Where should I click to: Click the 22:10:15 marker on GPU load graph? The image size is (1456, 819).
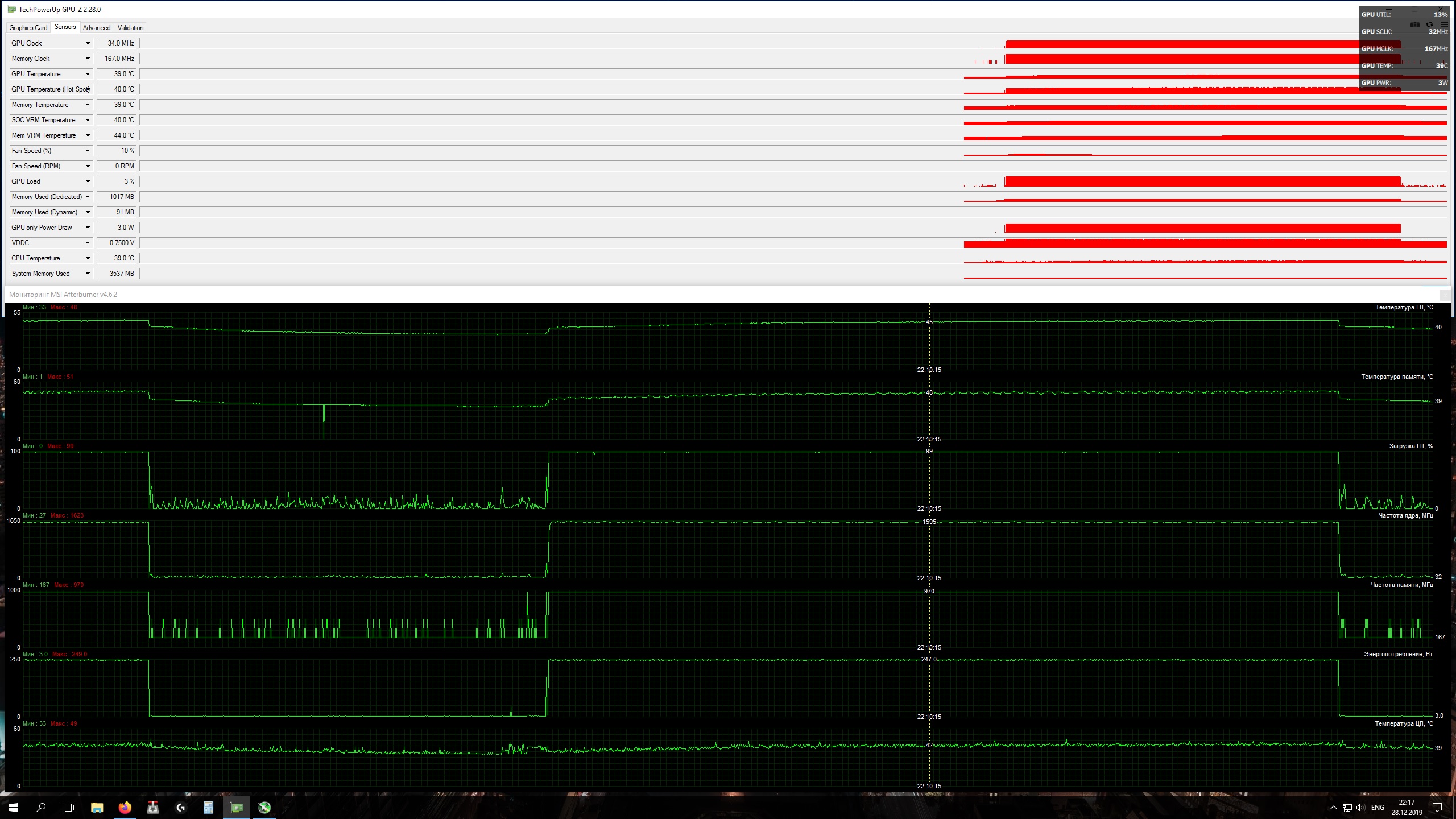(929, 508)
